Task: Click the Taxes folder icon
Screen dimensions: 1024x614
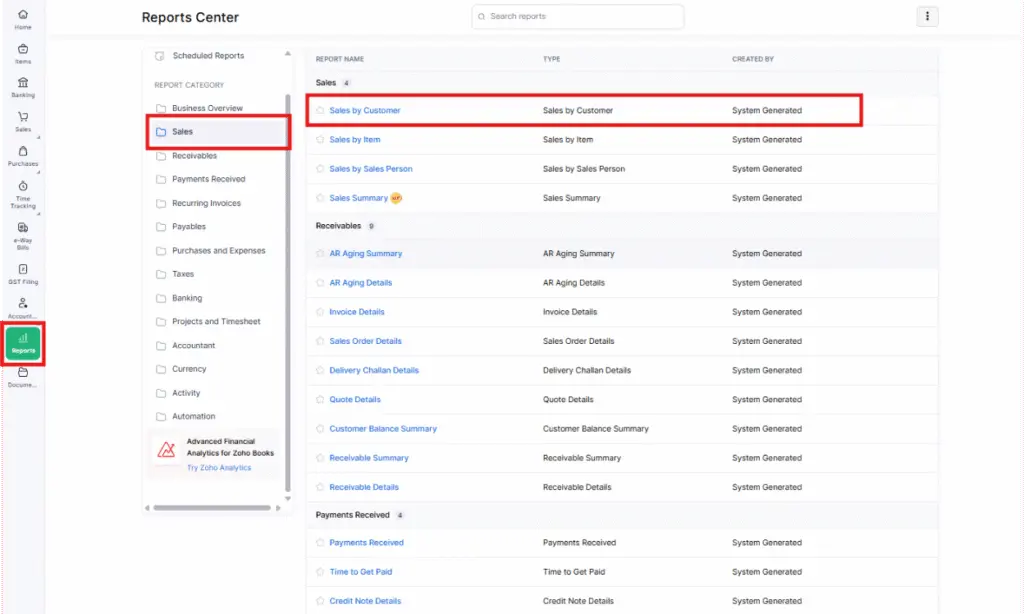Action: (161, 274)
